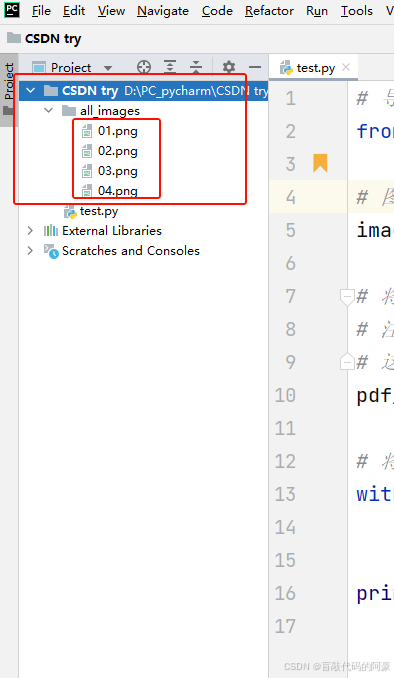Select file 01.png in project tree
The width and height of the screenshot is (394, 678).
point(118,131)
